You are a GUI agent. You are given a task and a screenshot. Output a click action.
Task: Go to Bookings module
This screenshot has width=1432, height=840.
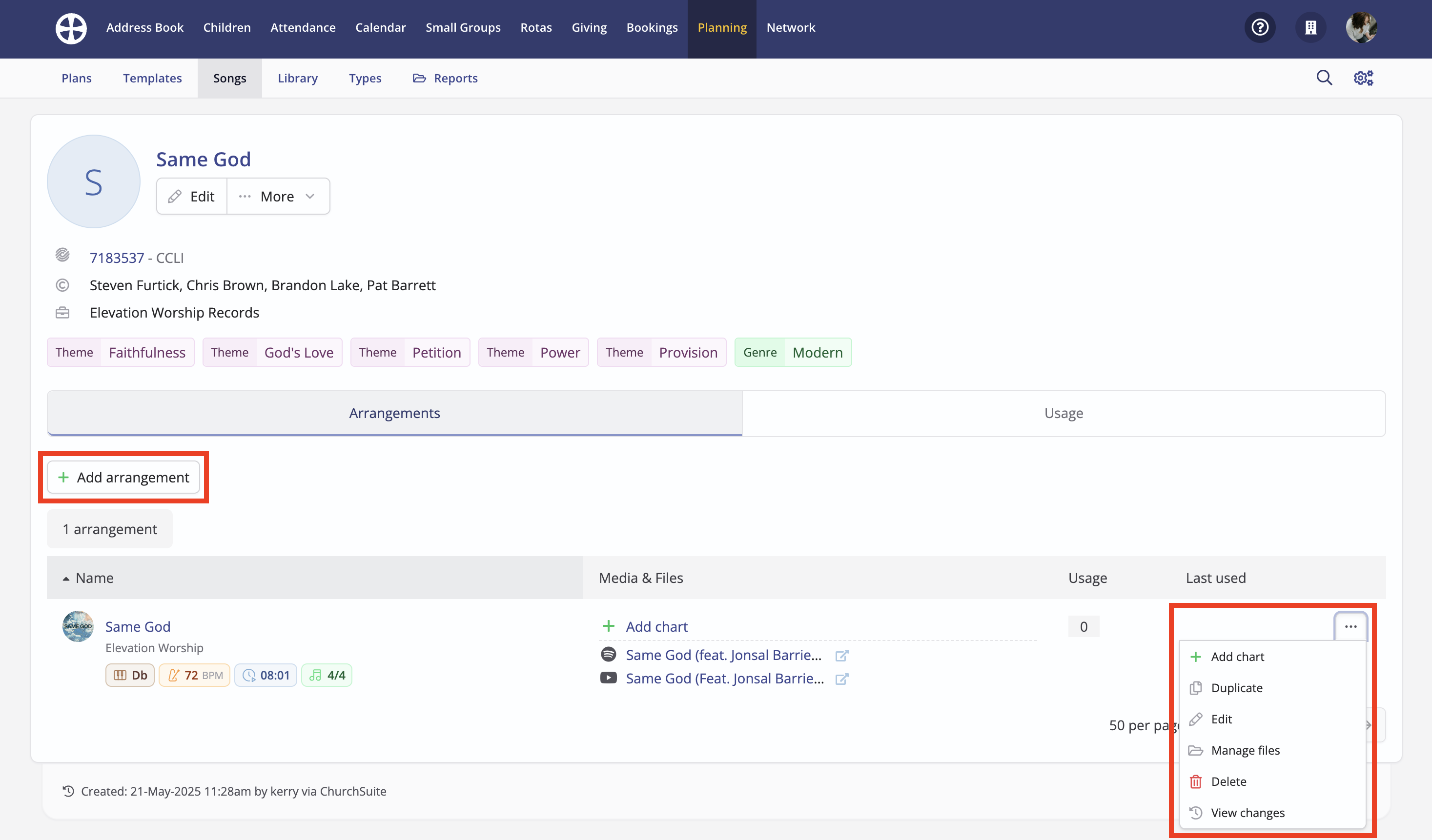click(x=652, y=27)
